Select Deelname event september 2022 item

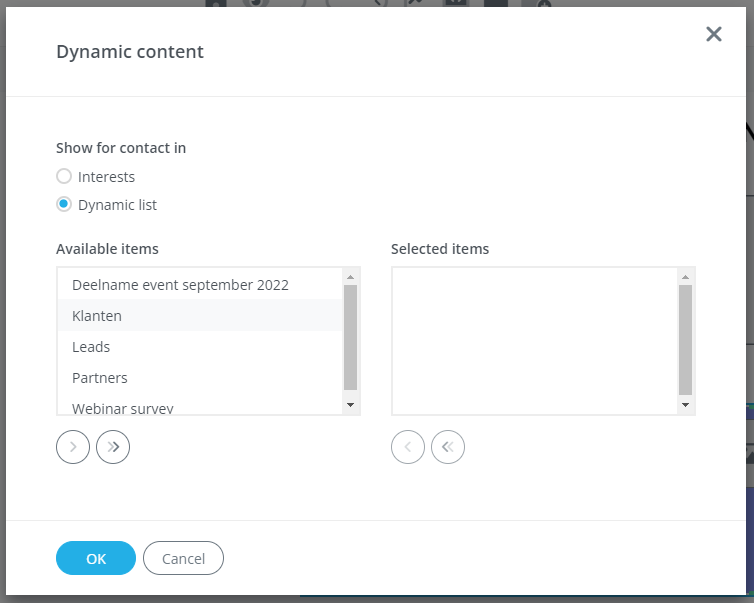(180, 285)
